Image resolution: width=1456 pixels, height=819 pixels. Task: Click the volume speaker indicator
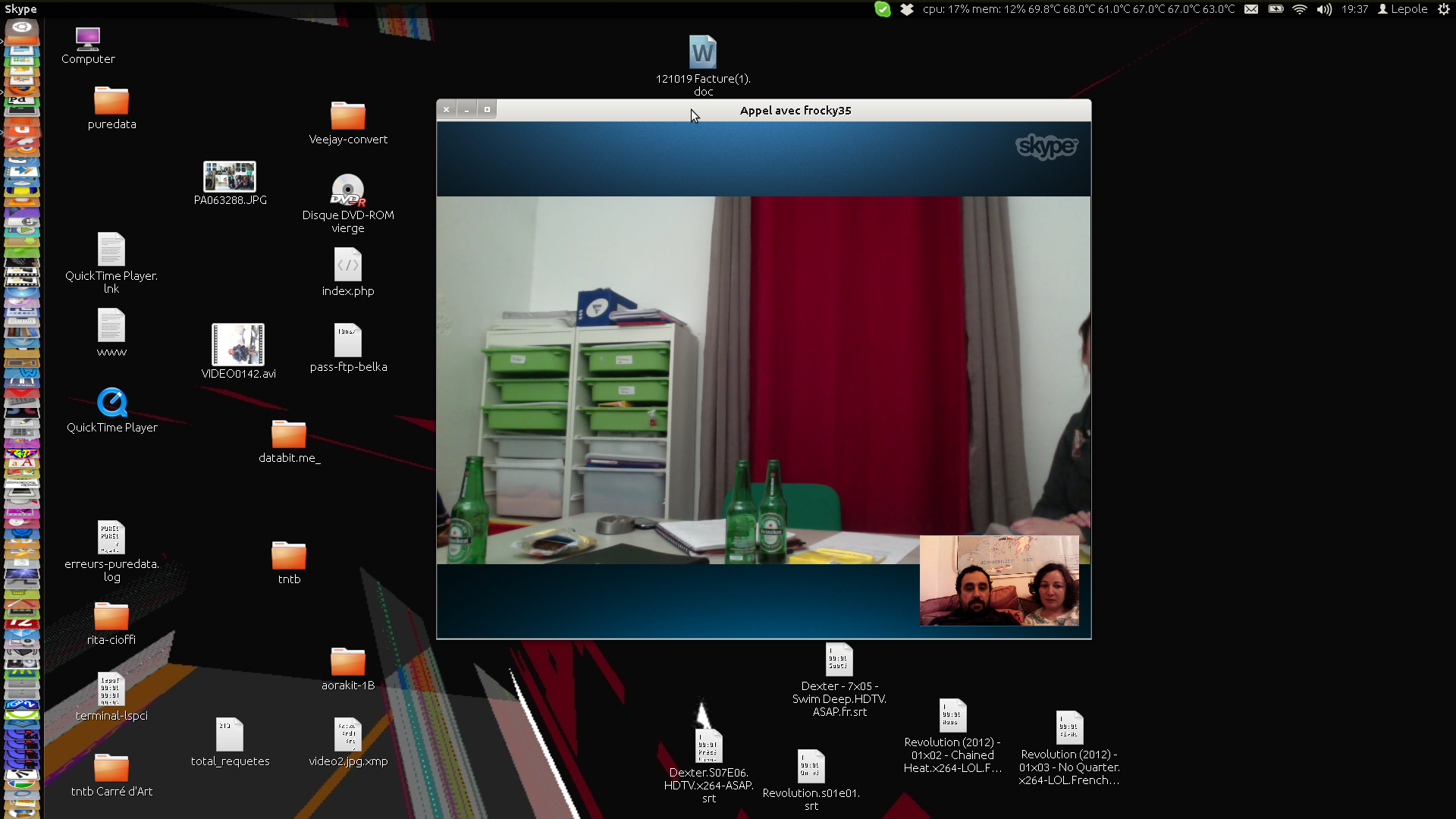pos(1324,9)
